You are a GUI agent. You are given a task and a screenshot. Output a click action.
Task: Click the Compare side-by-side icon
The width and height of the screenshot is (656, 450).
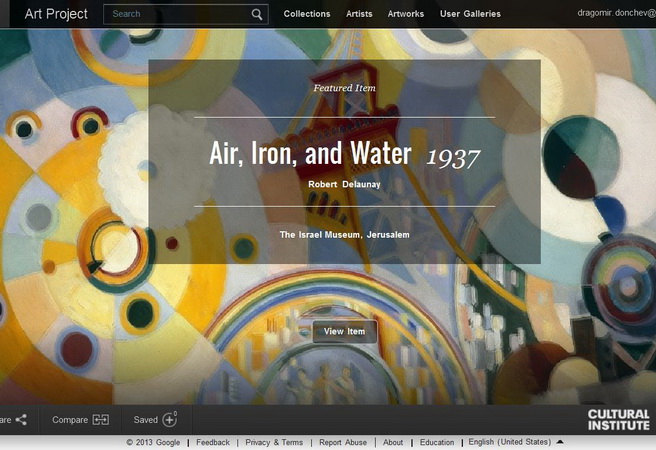(101, 420)
